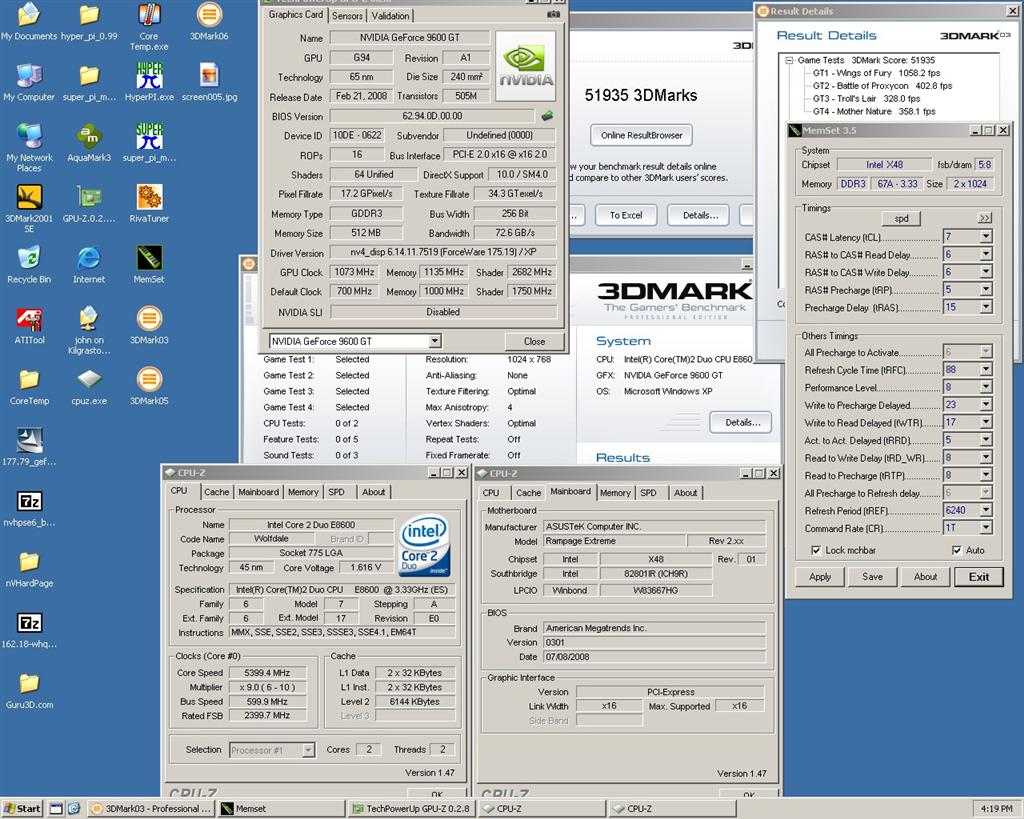Open the RAS# Precharge (tRP) dropdown
Viewport: 1024px width, 819px height.
point(986,289)
